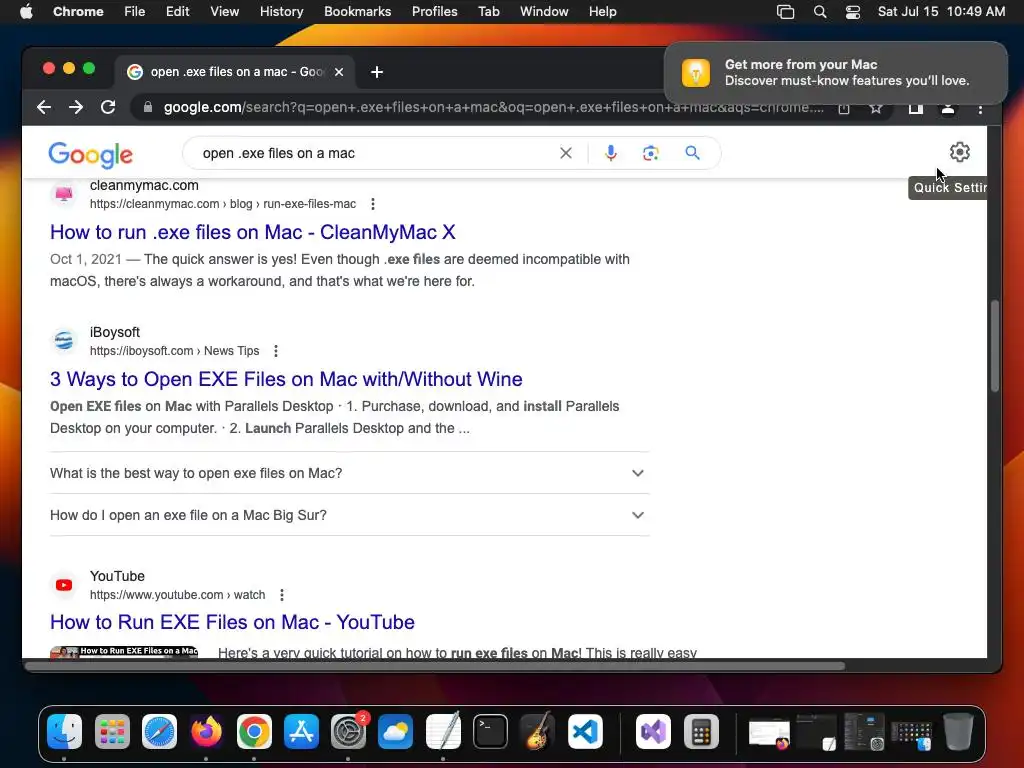Start voice search with microphone icon
Viewport: 1024px width, 768px height.
click(x=611, y=153)
